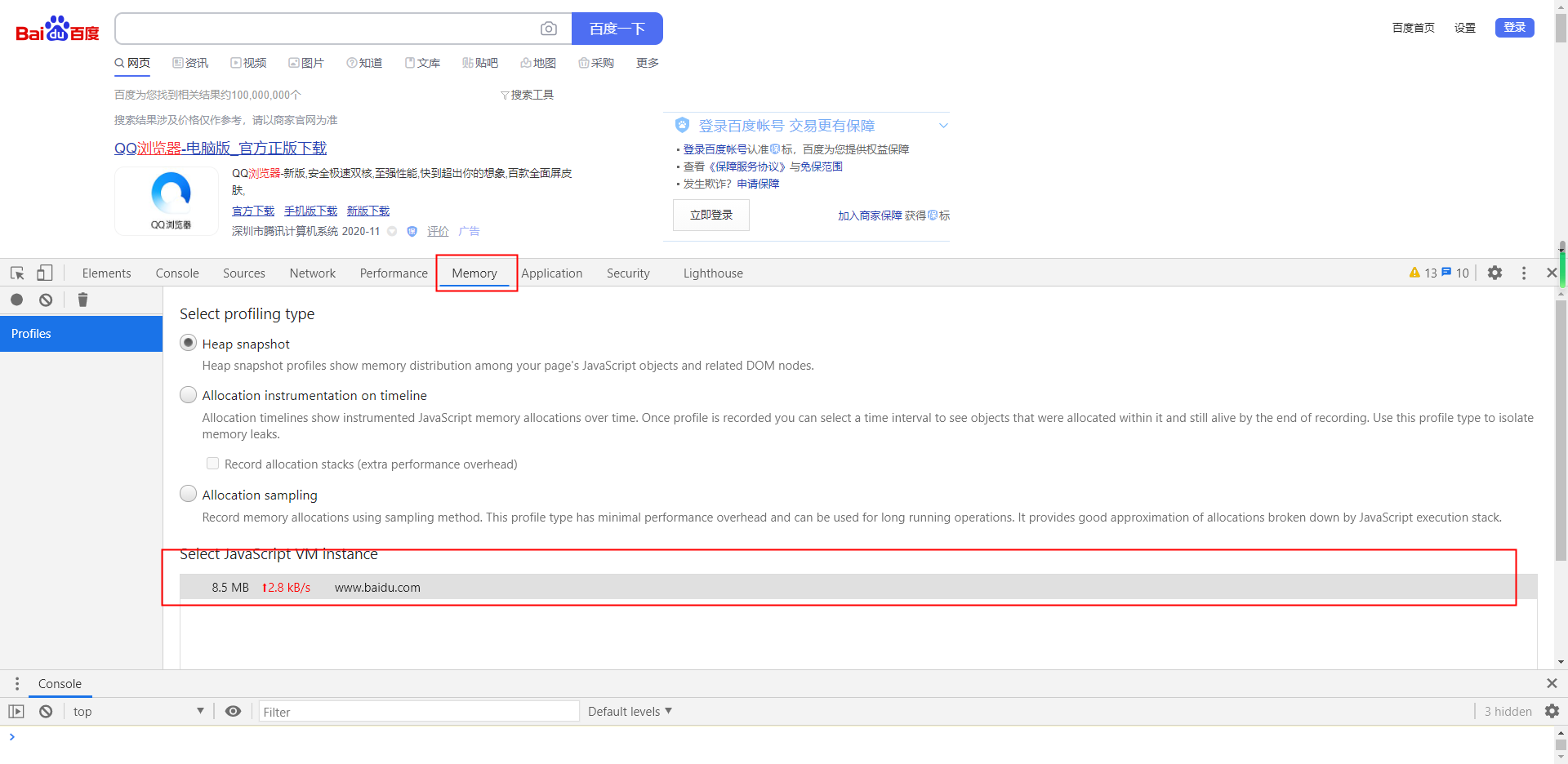Click the clear all profiles icon
The height and width of the screenshot is (764, 1568).
click(x=46, y=300)
